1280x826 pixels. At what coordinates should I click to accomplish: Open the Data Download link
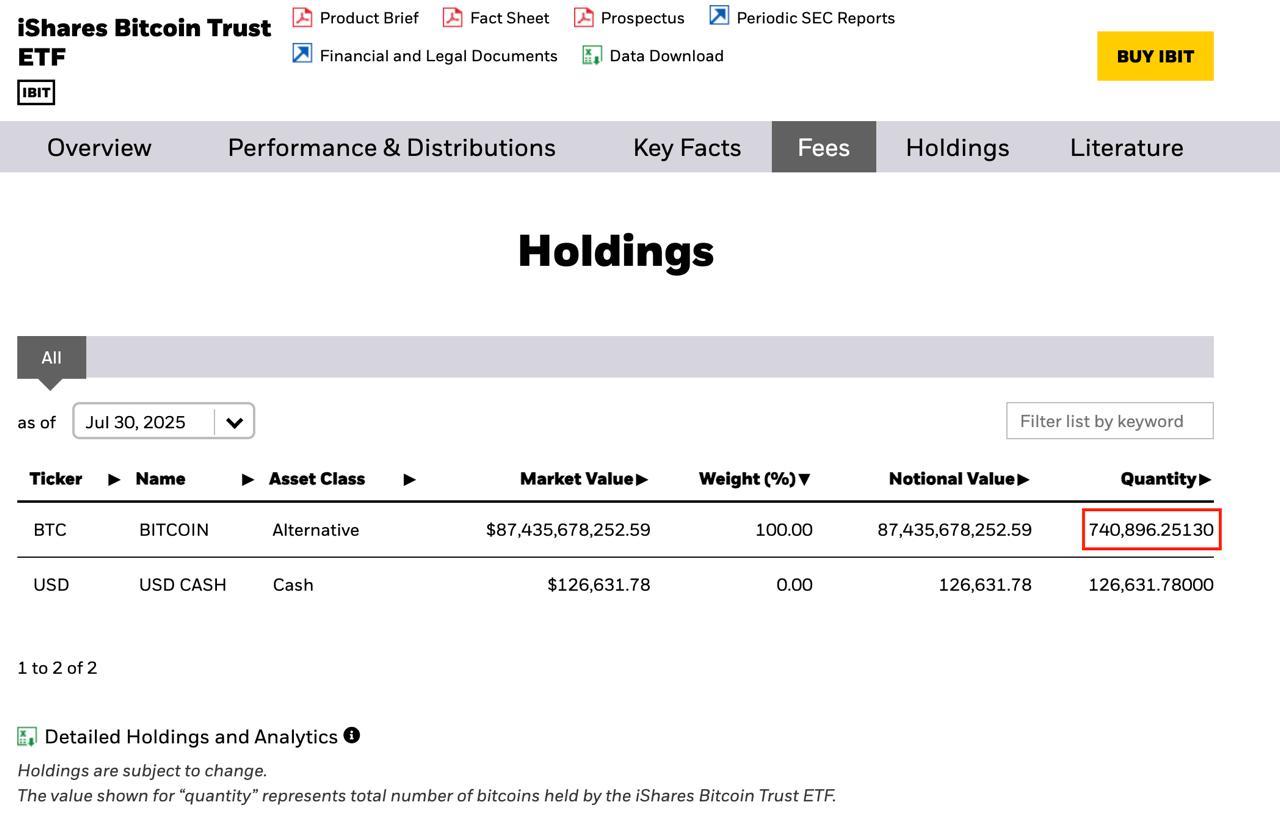tap(666, 56)
